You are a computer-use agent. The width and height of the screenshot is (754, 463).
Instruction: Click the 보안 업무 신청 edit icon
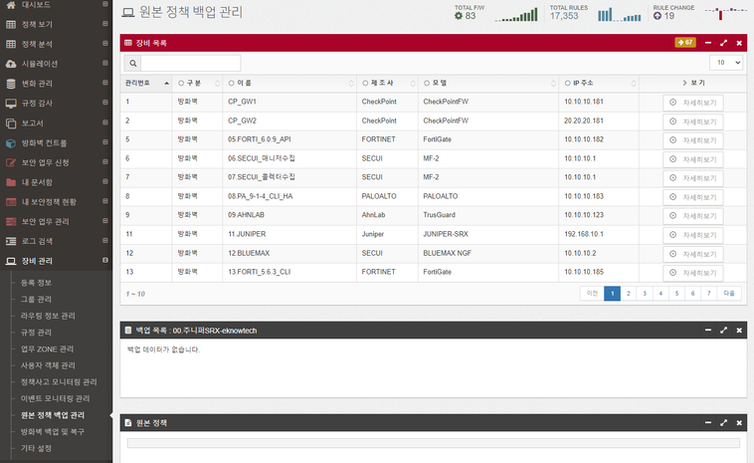pyautogui.click(x=11, y=163)
